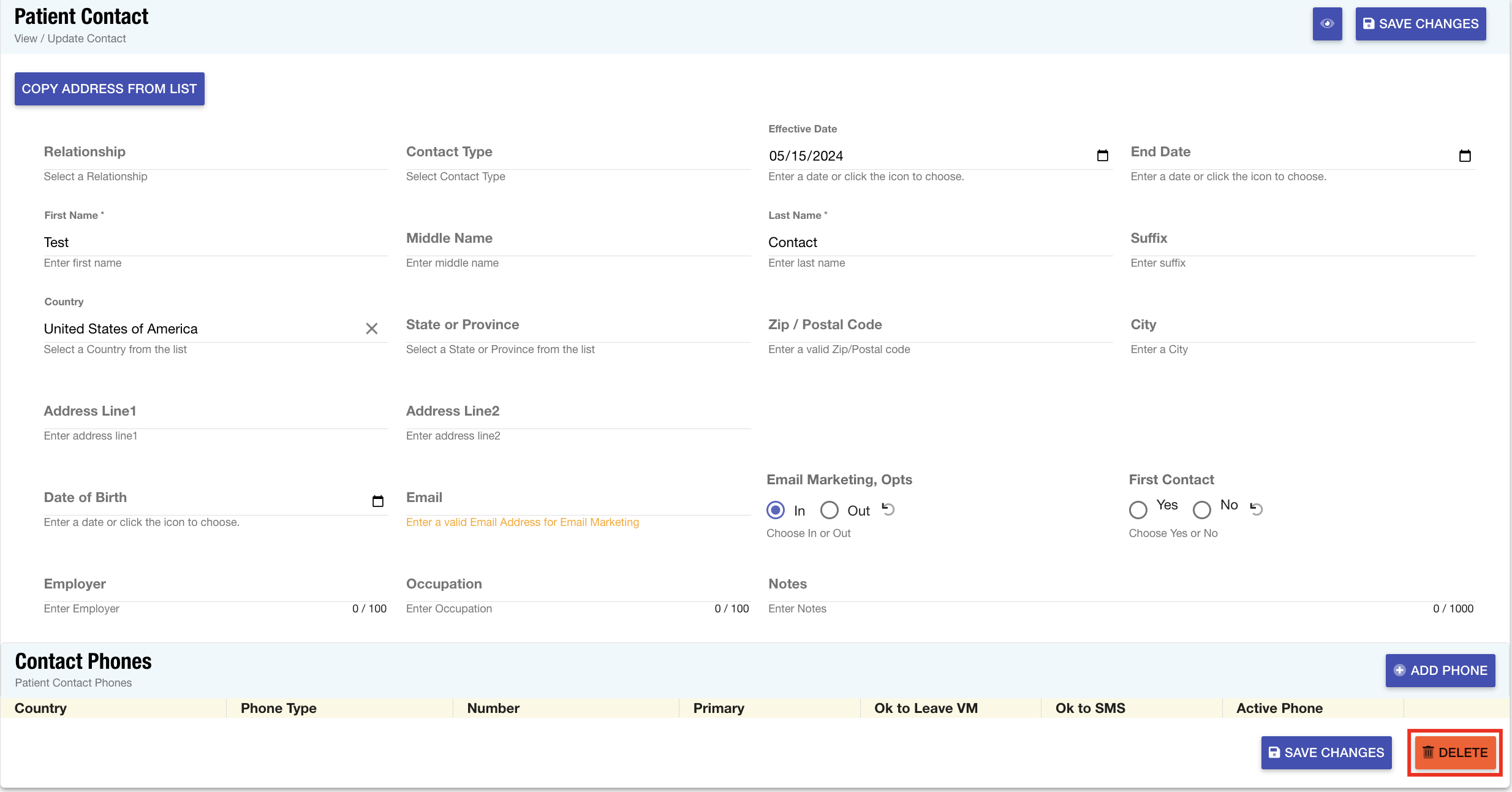Click the trash Delete button
Image resolution: width=1512 pixels, height=792 pixels.
coord(1454,753)
